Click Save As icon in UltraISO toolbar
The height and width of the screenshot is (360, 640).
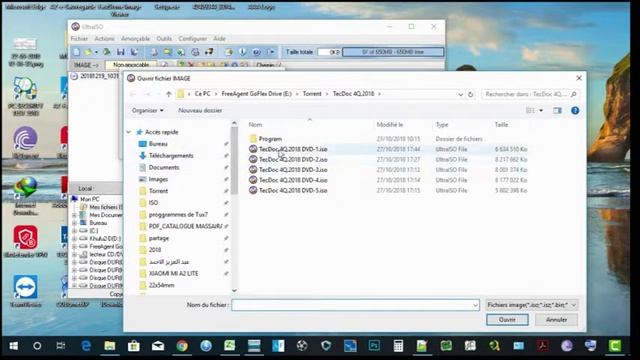click(134, 52)
